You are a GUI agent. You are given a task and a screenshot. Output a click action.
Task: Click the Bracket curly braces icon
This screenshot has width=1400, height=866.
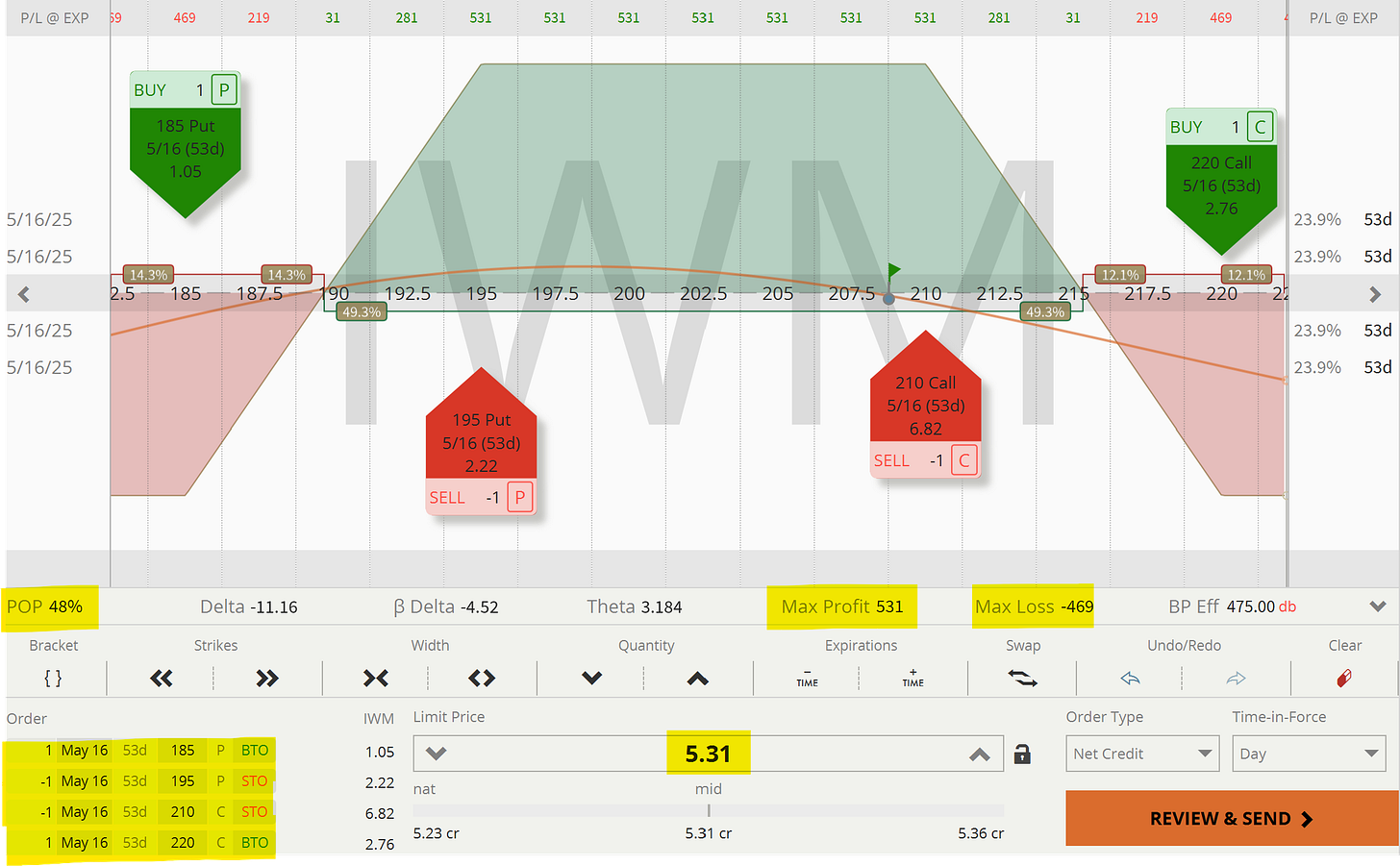click(53, 679)
